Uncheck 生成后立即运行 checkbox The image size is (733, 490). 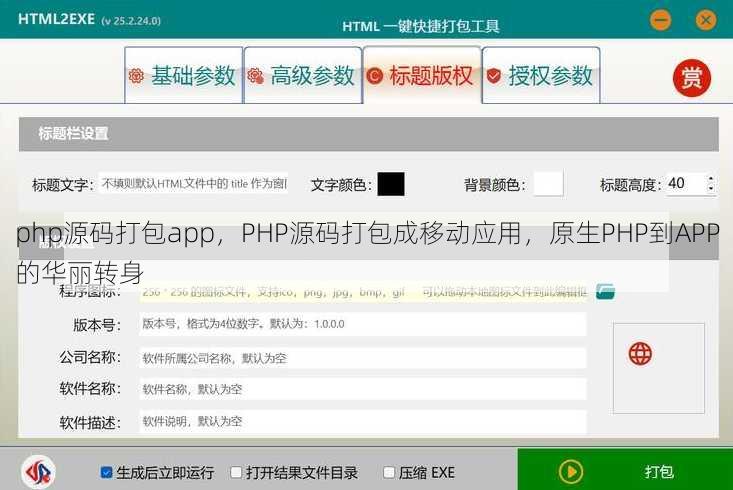pyautogui.click(x=107, y=472)
